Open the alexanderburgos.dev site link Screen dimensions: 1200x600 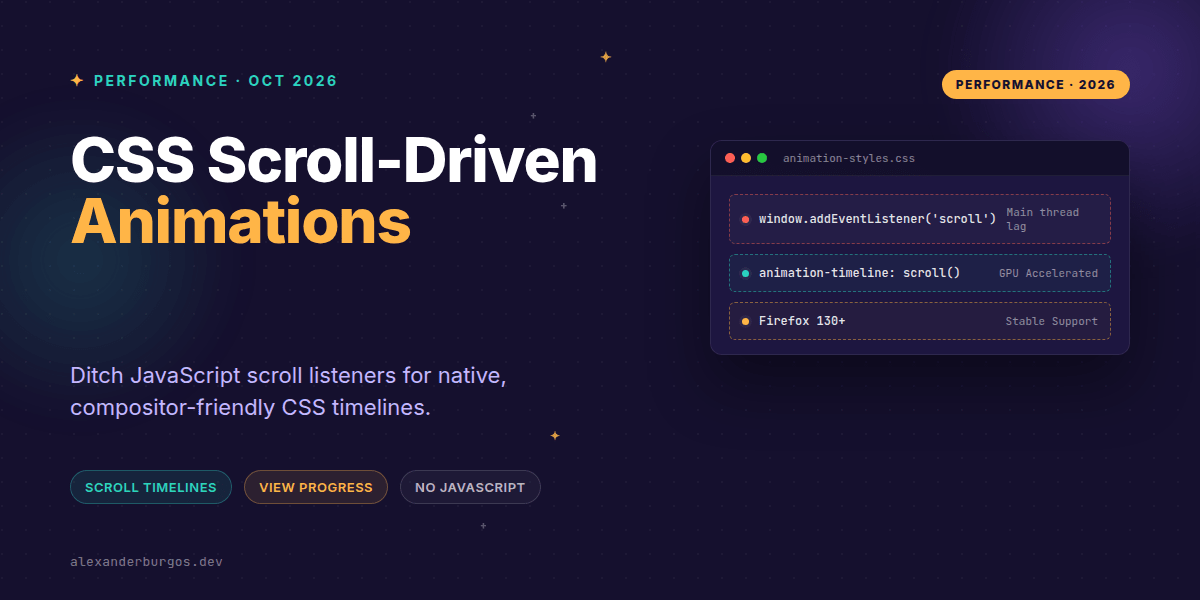click(x=147, y=561)
